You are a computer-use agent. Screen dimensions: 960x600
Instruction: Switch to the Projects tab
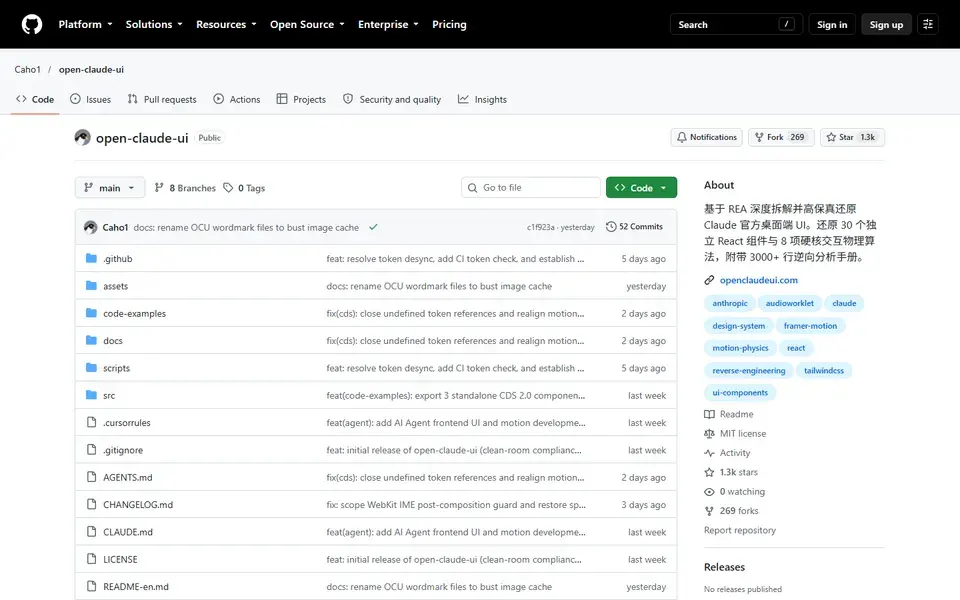301,99
